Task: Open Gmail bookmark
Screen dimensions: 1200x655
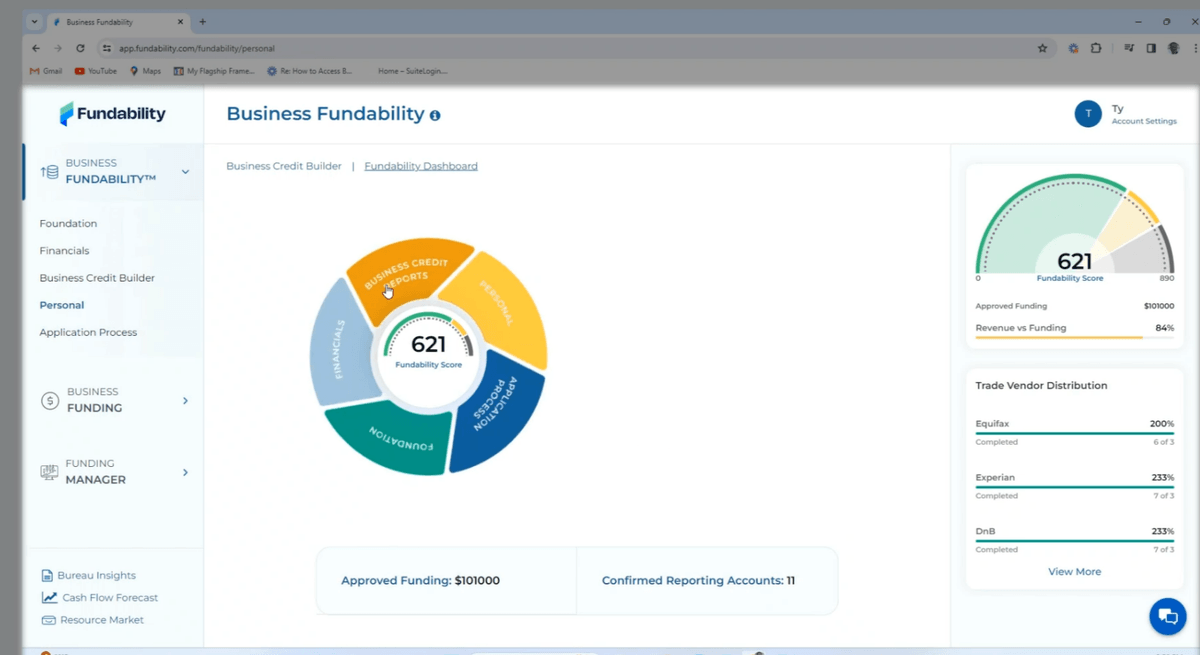Action: click(46, 71)
